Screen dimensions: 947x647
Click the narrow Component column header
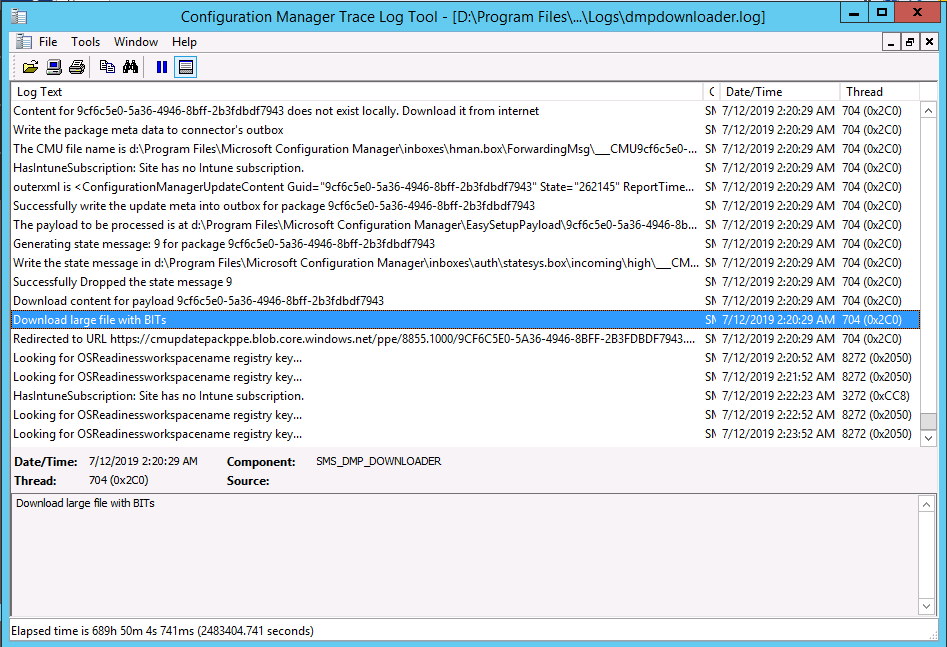click(711, 92)
